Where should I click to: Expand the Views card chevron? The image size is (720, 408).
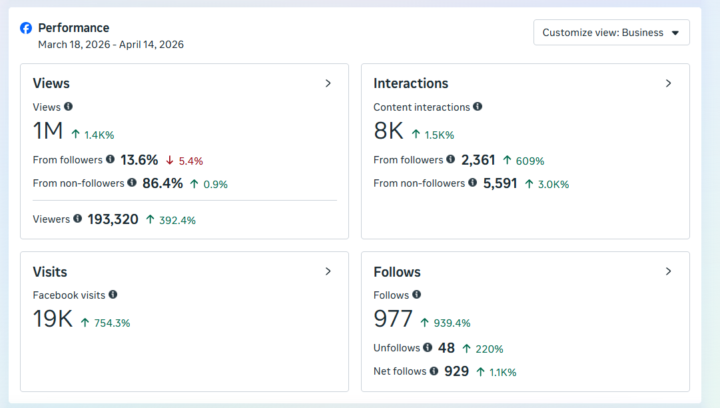coord(328,83)
